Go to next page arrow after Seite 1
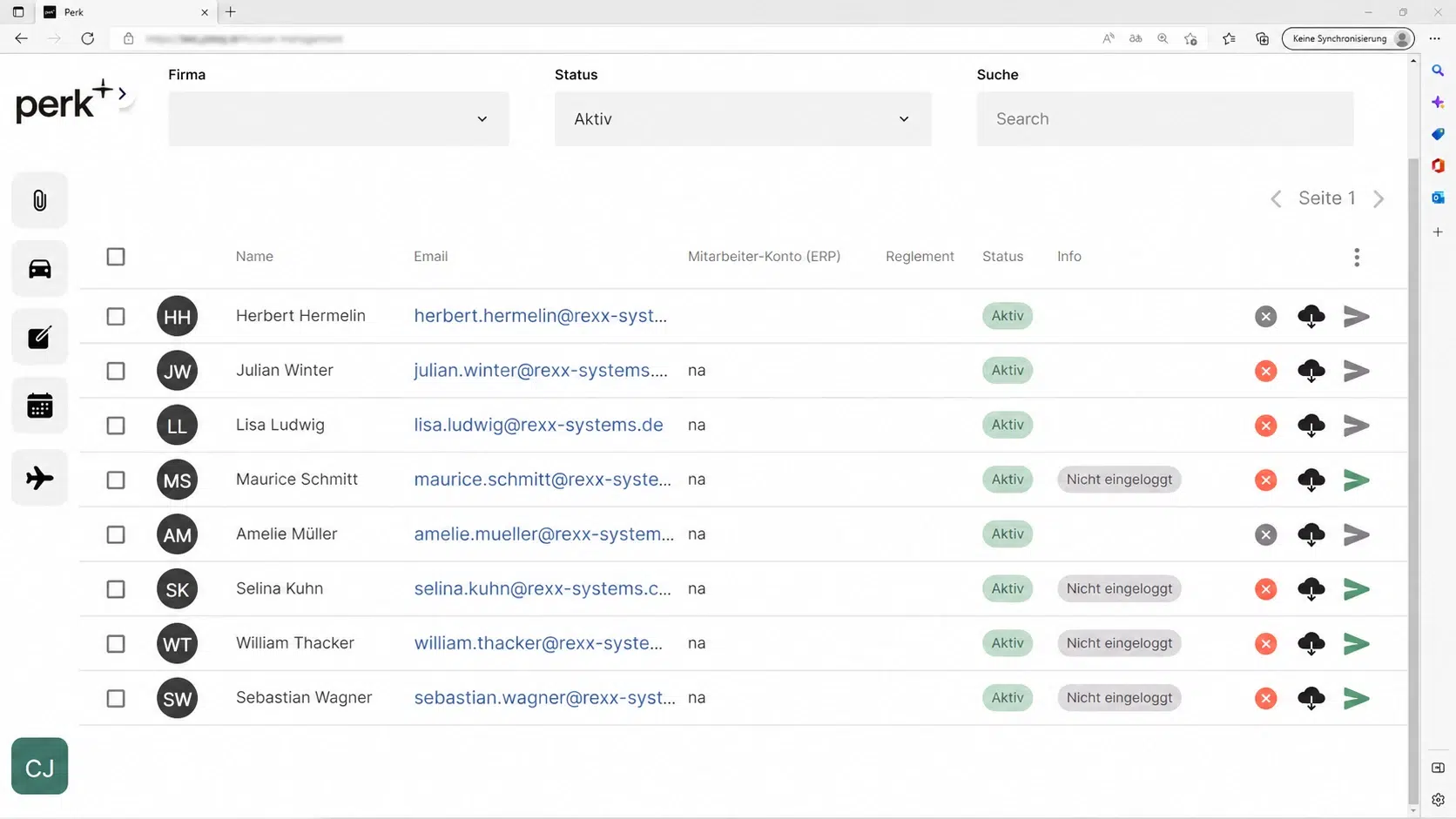 1378,198
